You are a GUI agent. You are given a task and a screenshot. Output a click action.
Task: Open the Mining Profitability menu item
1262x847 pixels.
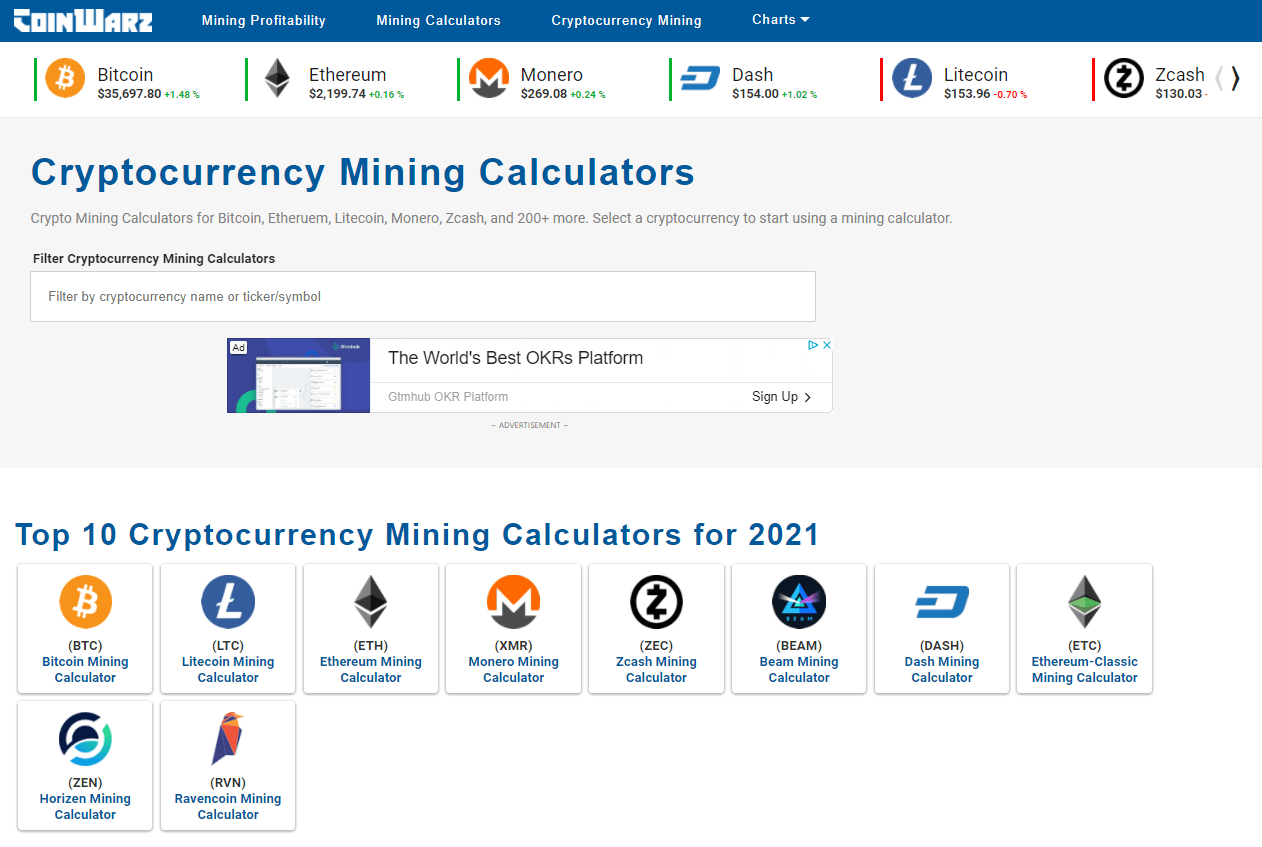point(264,20)
